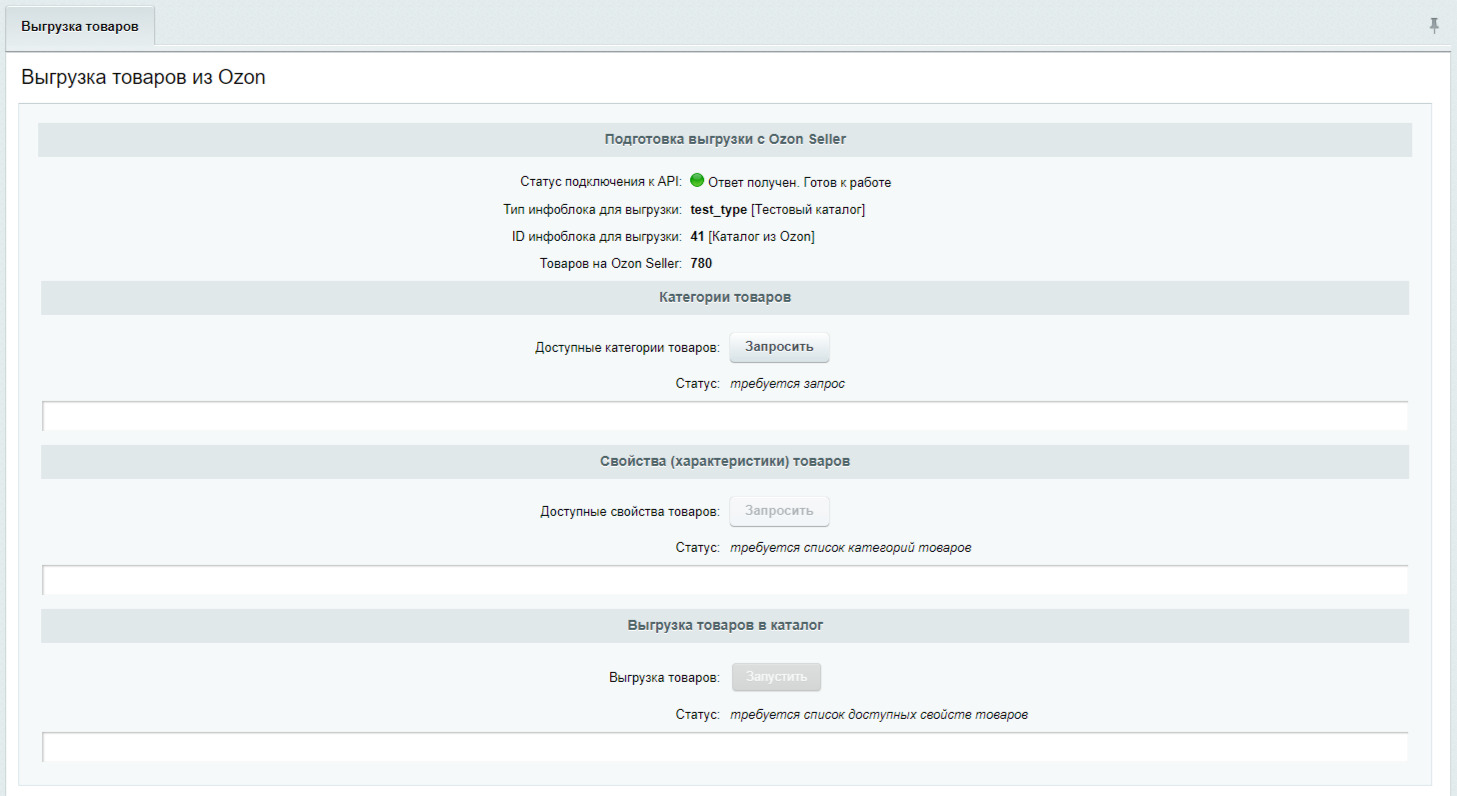Click the product count value 780
Image resolution: width=1457 pixels, height=796 pixels.
coord(701,264)
